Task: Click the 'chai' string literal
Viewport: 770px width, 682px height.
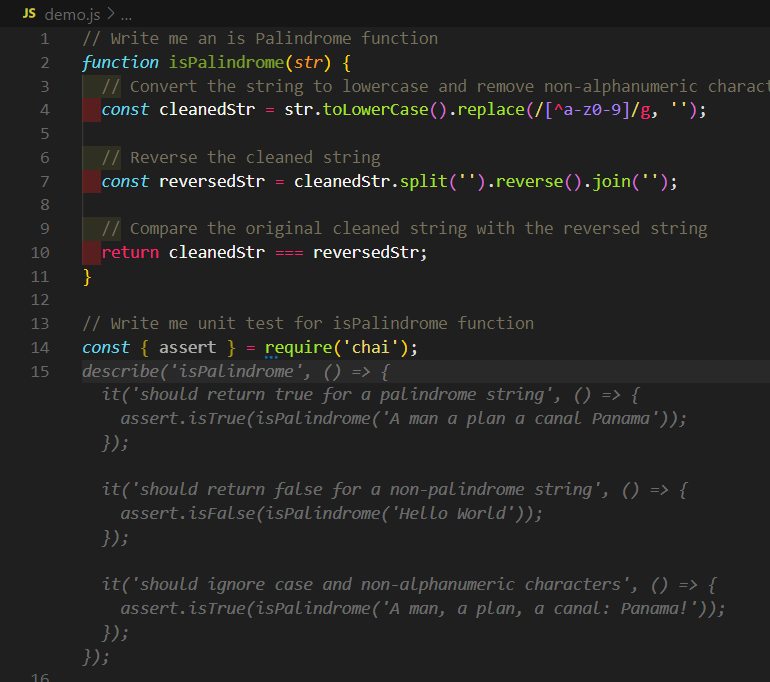Action: (371, 348)
